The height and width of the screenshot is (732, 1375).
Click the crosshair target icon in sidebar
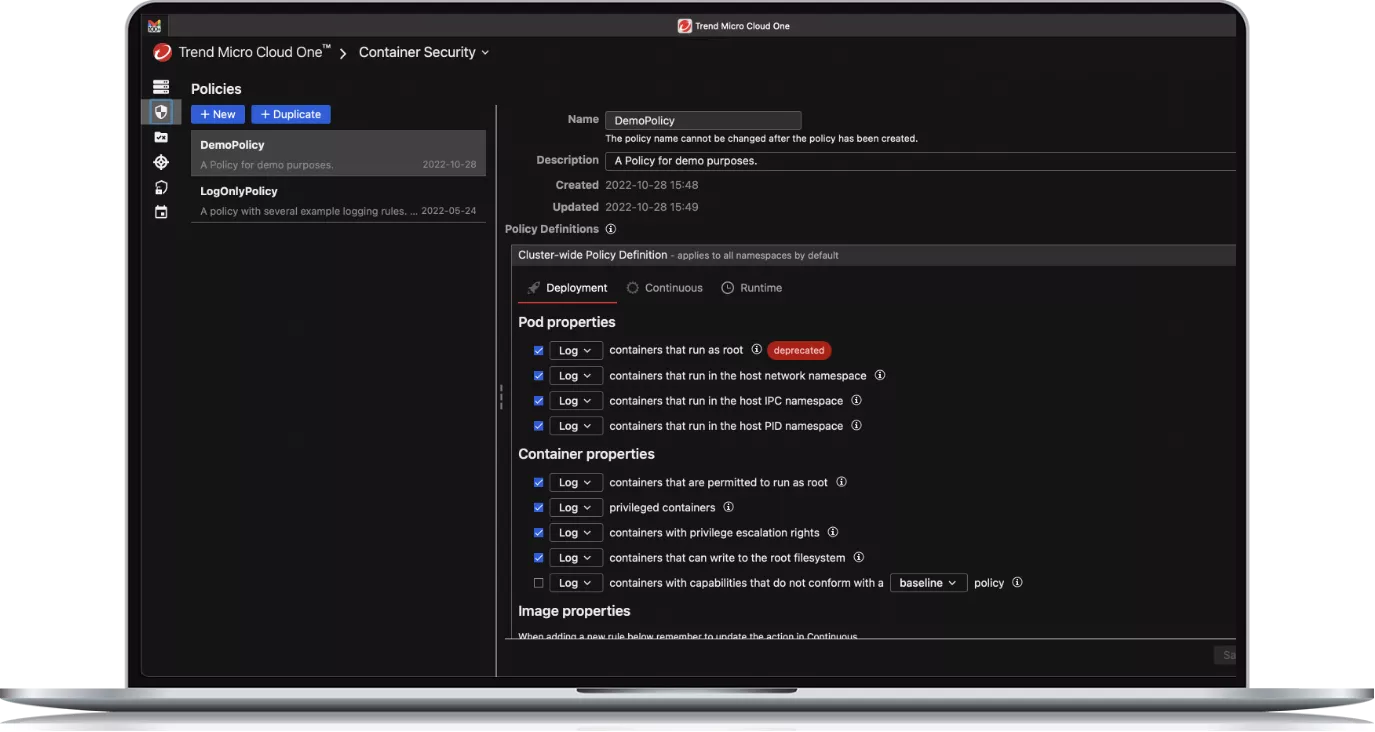(x=161, y=162)
